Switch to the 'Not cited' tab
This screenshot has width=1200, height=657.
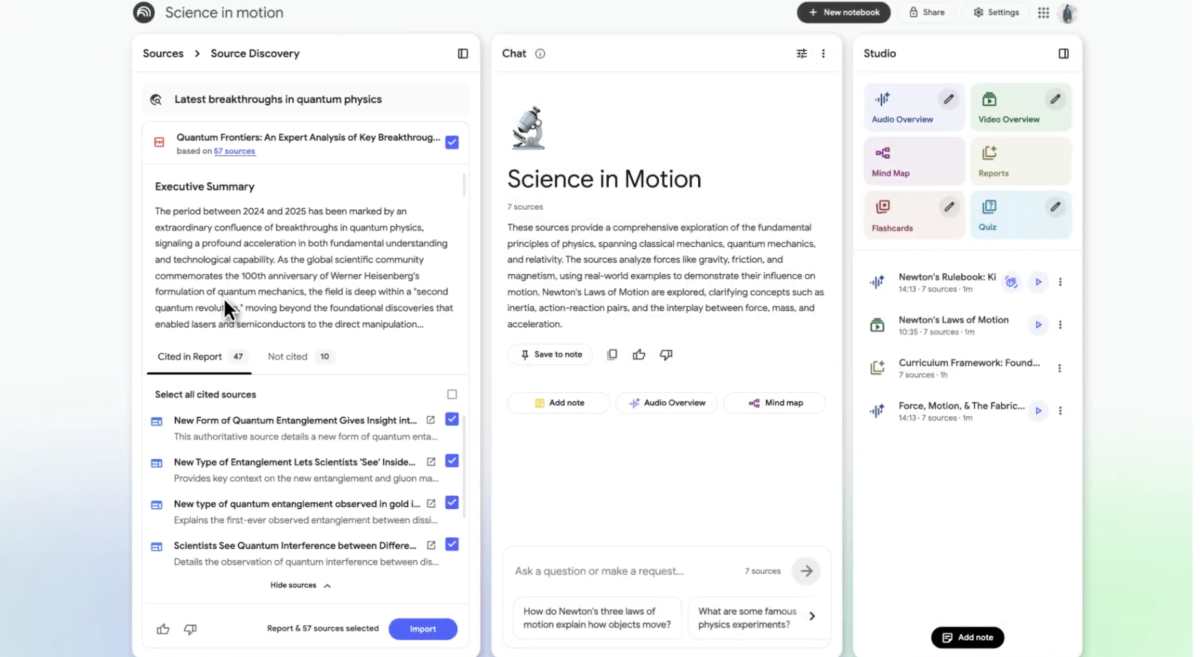[287, 356]
